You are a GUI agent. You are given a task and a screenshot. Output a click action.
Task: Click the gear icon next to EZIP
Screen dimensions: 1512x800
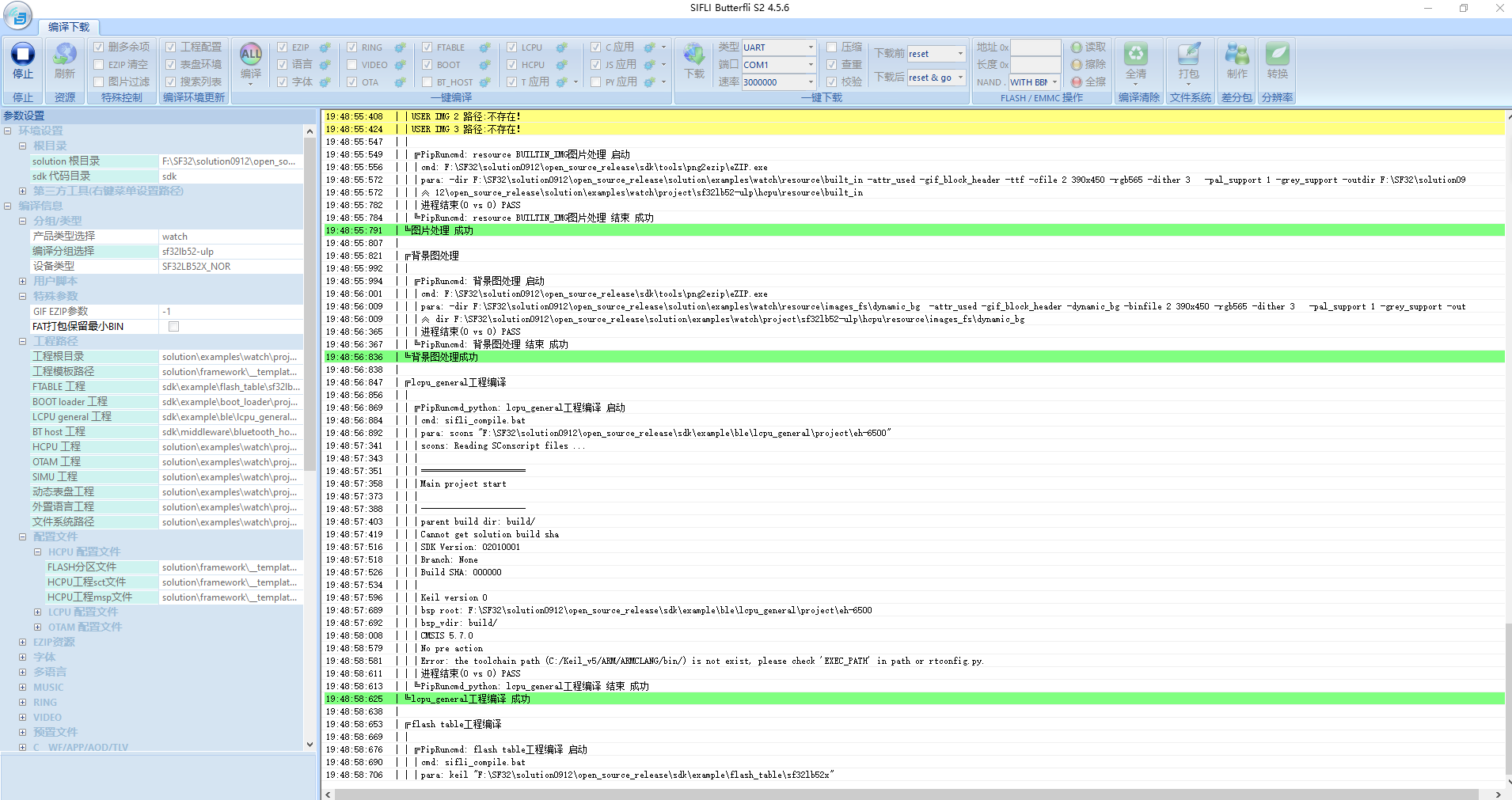click(x=325, y=47)
